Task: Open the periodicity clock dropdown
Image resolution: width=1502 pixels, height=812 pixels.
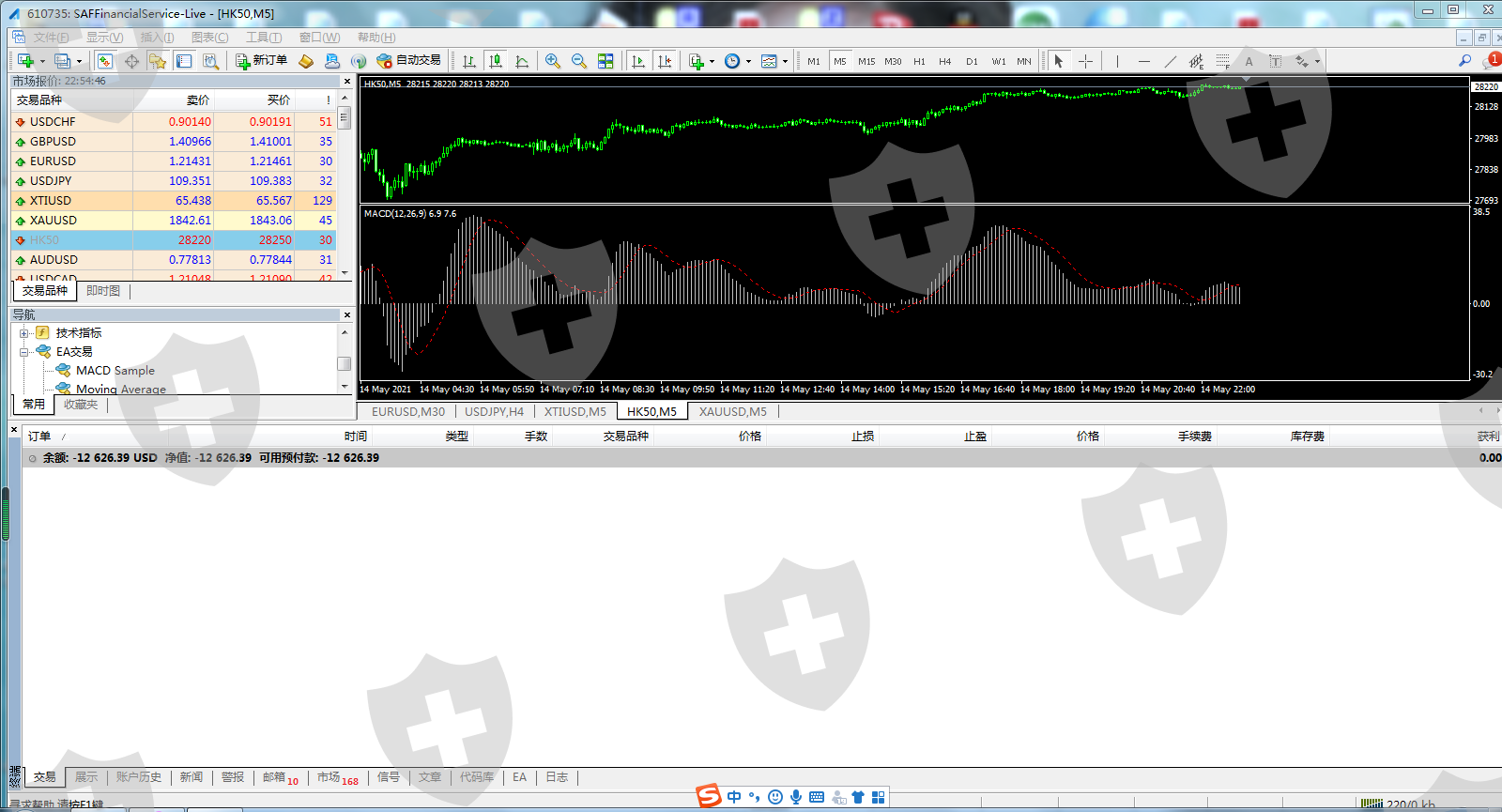Action: (737, 61)
